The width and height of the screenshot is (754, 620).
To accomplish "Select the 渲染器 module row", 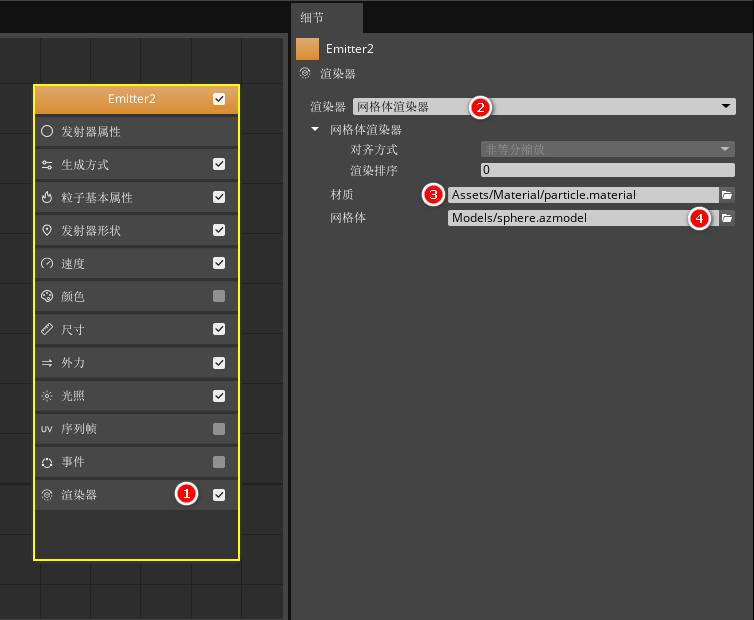I will pyautogui.click(x=137, y=494).
